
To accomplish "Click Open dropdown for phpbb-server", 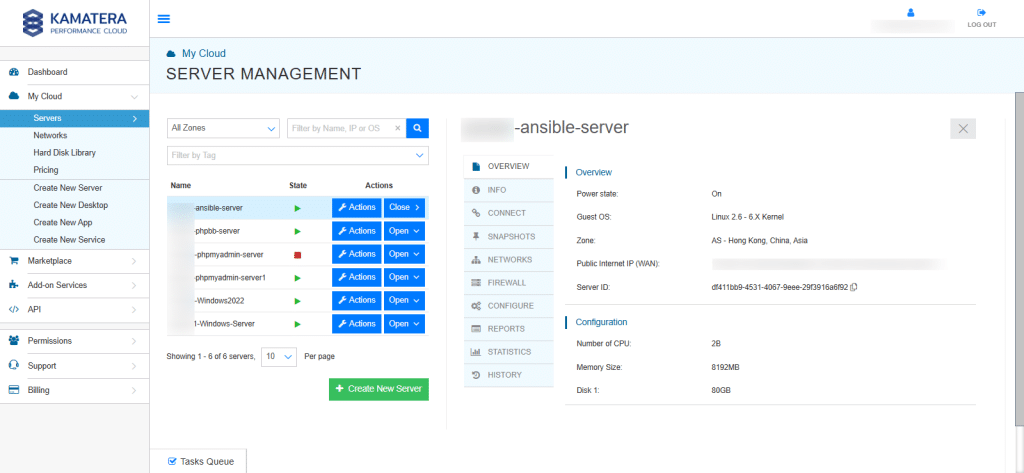I will pos(404,231).
